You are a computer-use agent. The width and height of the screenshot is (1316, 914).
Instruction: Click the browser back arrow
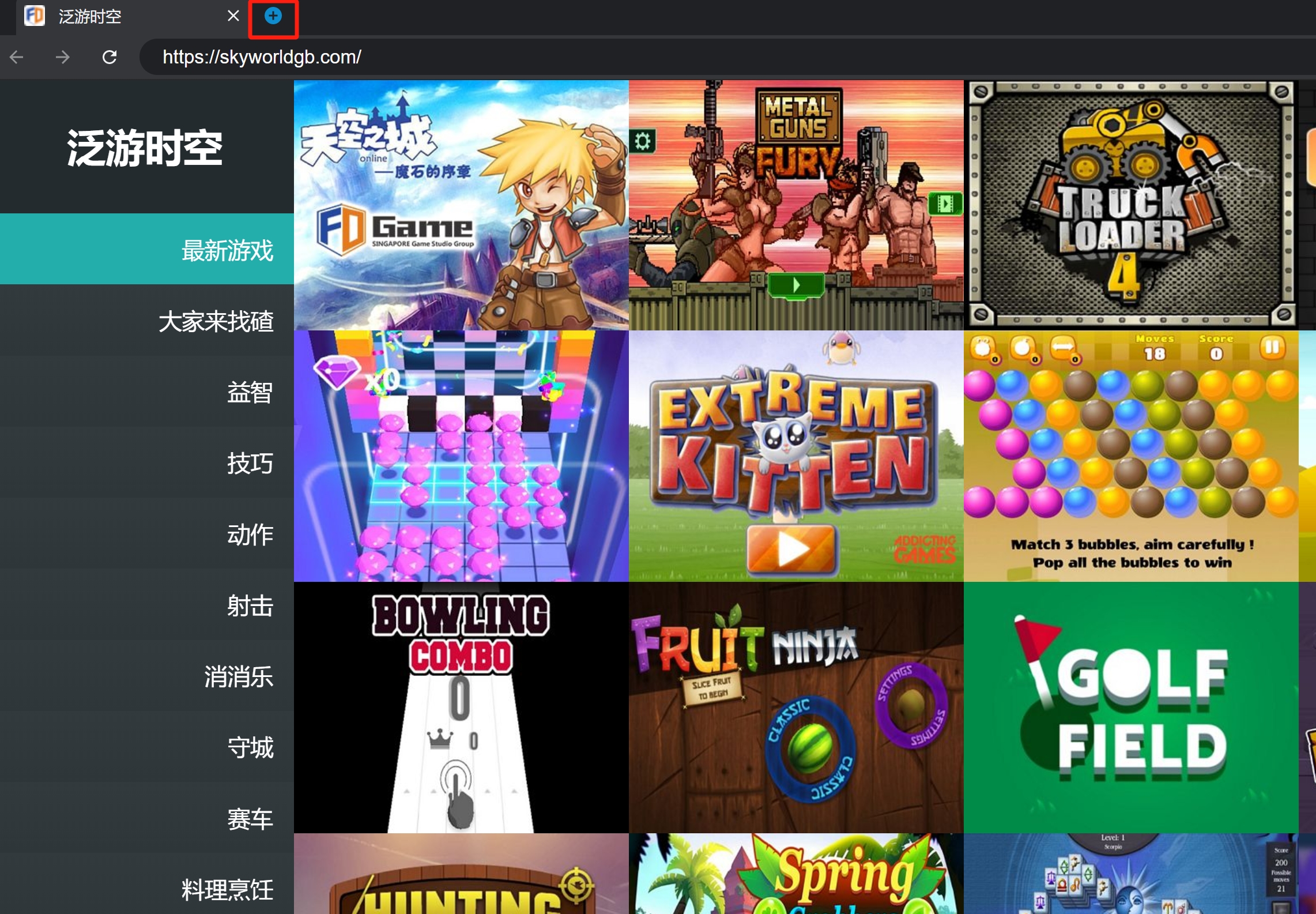pyautogui.click(x=17, y=57)
